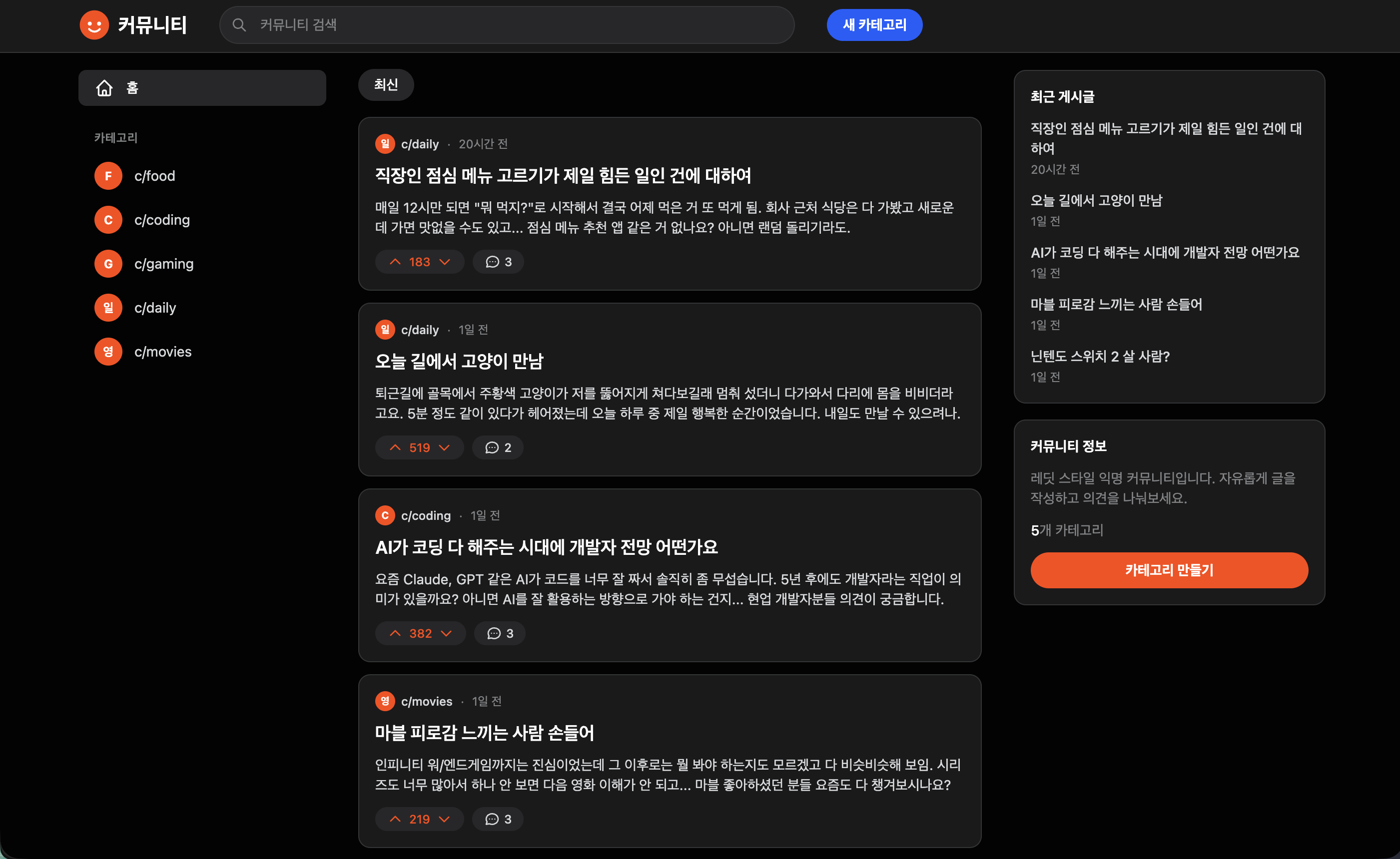Click the c/coding C badge icon
Viewport: 1400px width, 859px height.
pyautogui.click(x=108, y=220)
